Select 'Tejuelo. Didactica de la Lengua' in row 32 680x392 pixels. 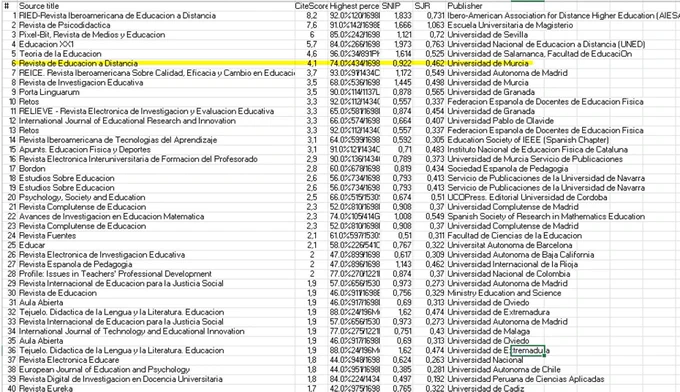pos(121,312)
